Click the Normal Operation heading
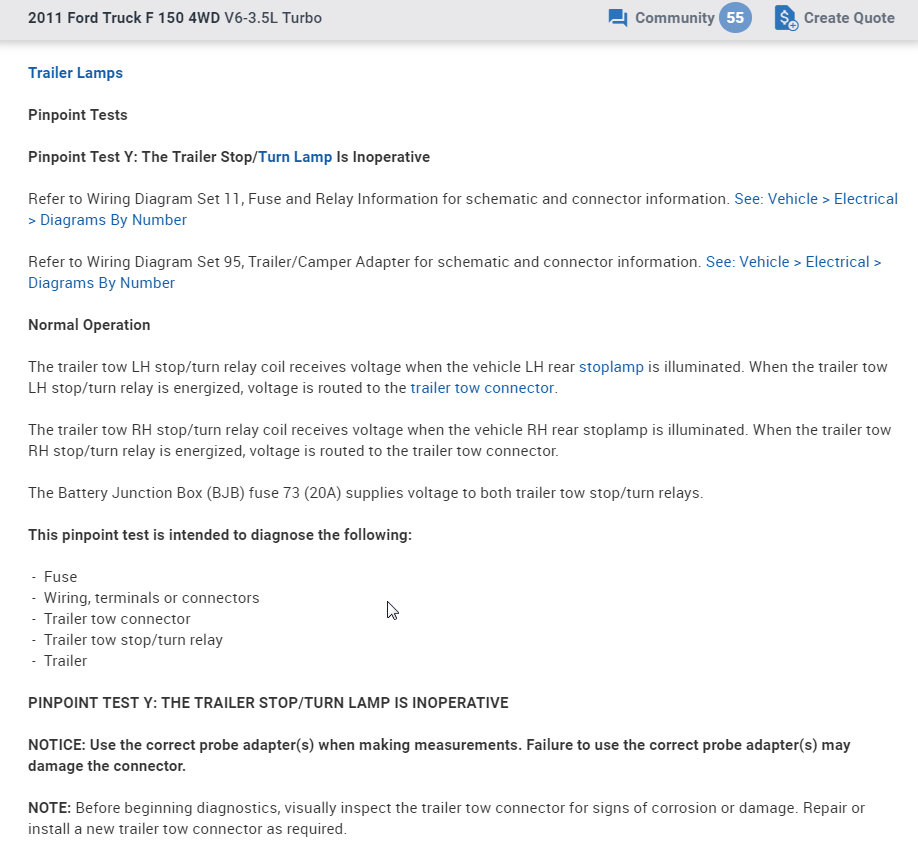This screenshot has height=860, width=918. pyautogui.click(x=89, y=325)
